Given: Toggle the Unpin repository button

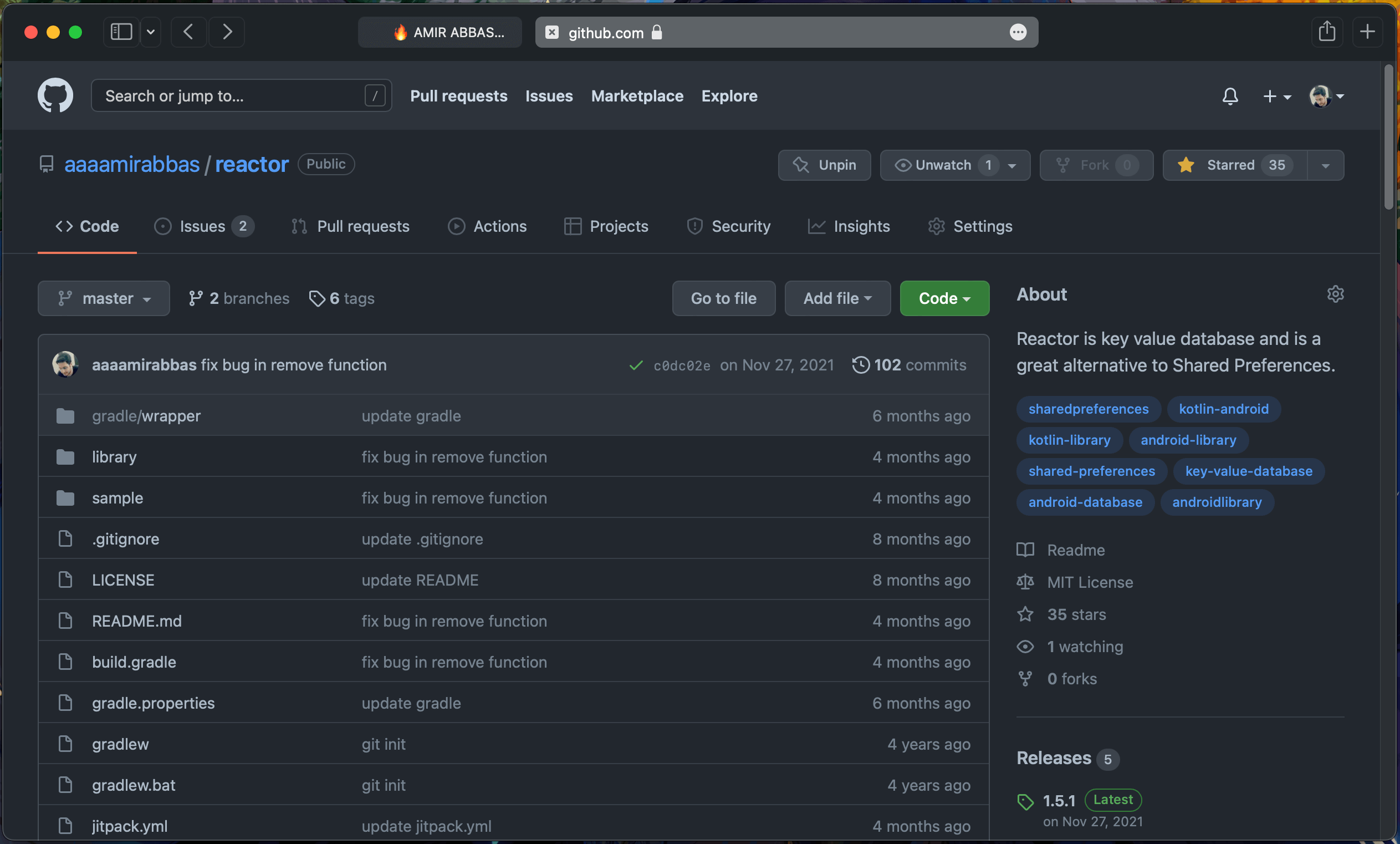Looking at the screenshot, I should tap(824, 165).
